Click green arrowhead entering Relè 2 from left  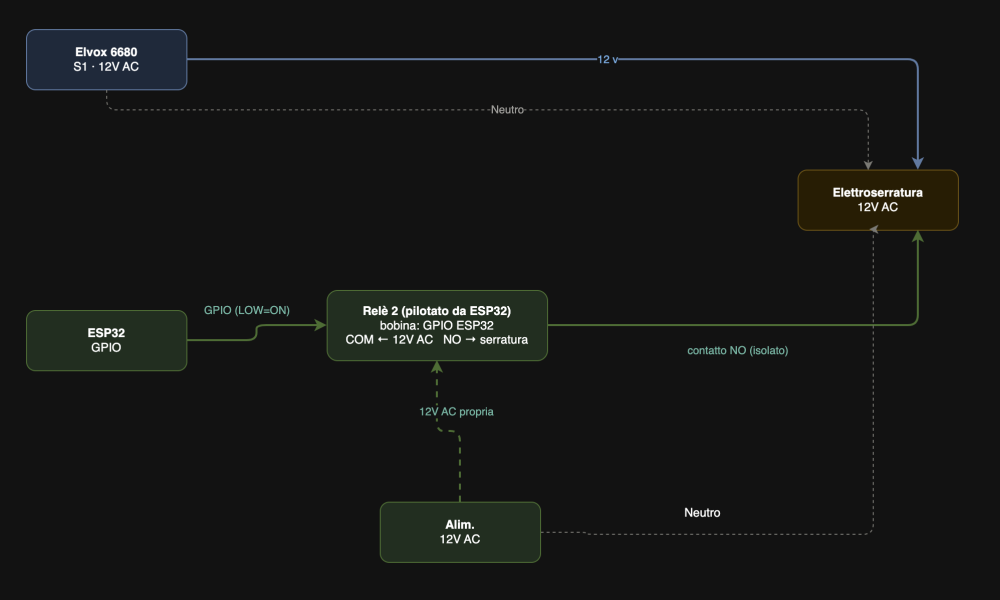[320, 325]
